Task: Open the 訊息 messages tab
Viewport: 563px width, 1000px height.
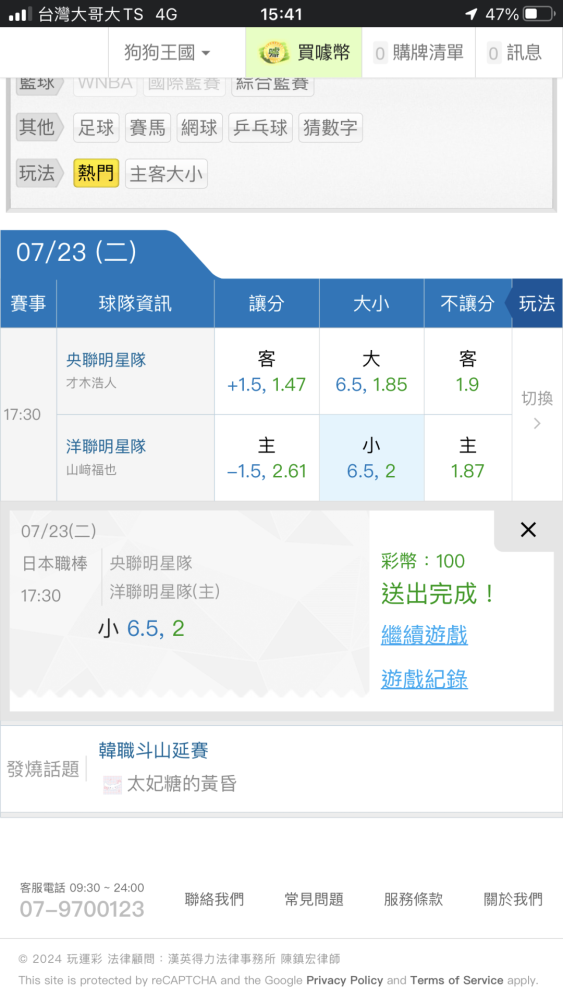Action: pyautogui.click(x=514, y=52)
